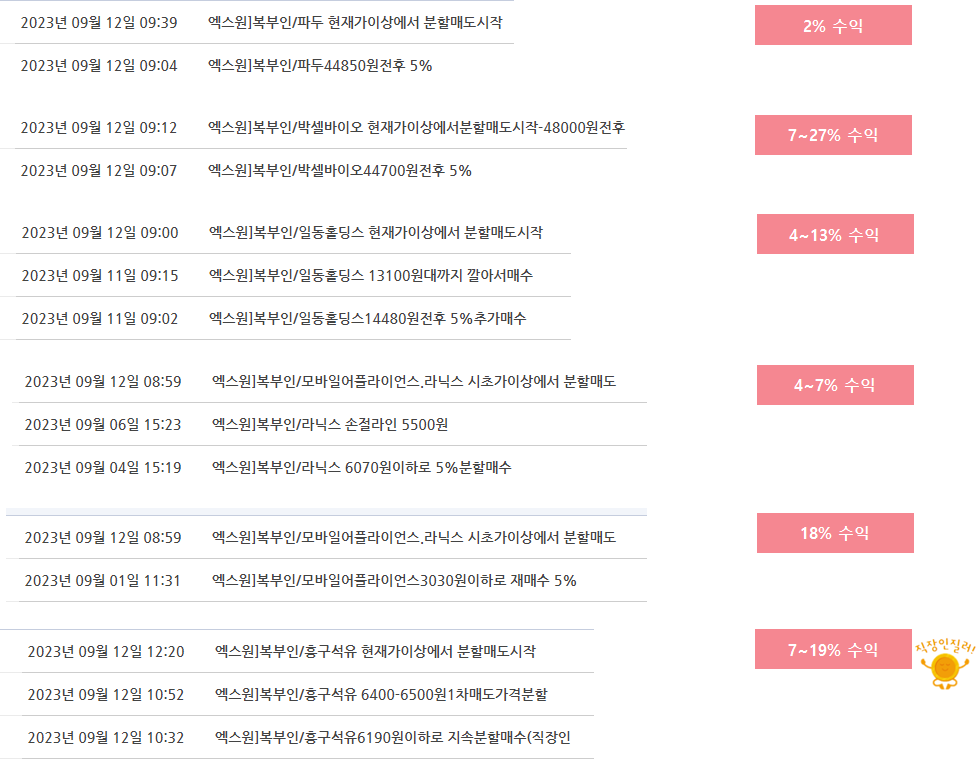Image resolution: width=978 pixels, height=761 pixels.
Task: Open the 파두 현재가이상에서 분할매도시작 message
Action: tap(355, 22)
